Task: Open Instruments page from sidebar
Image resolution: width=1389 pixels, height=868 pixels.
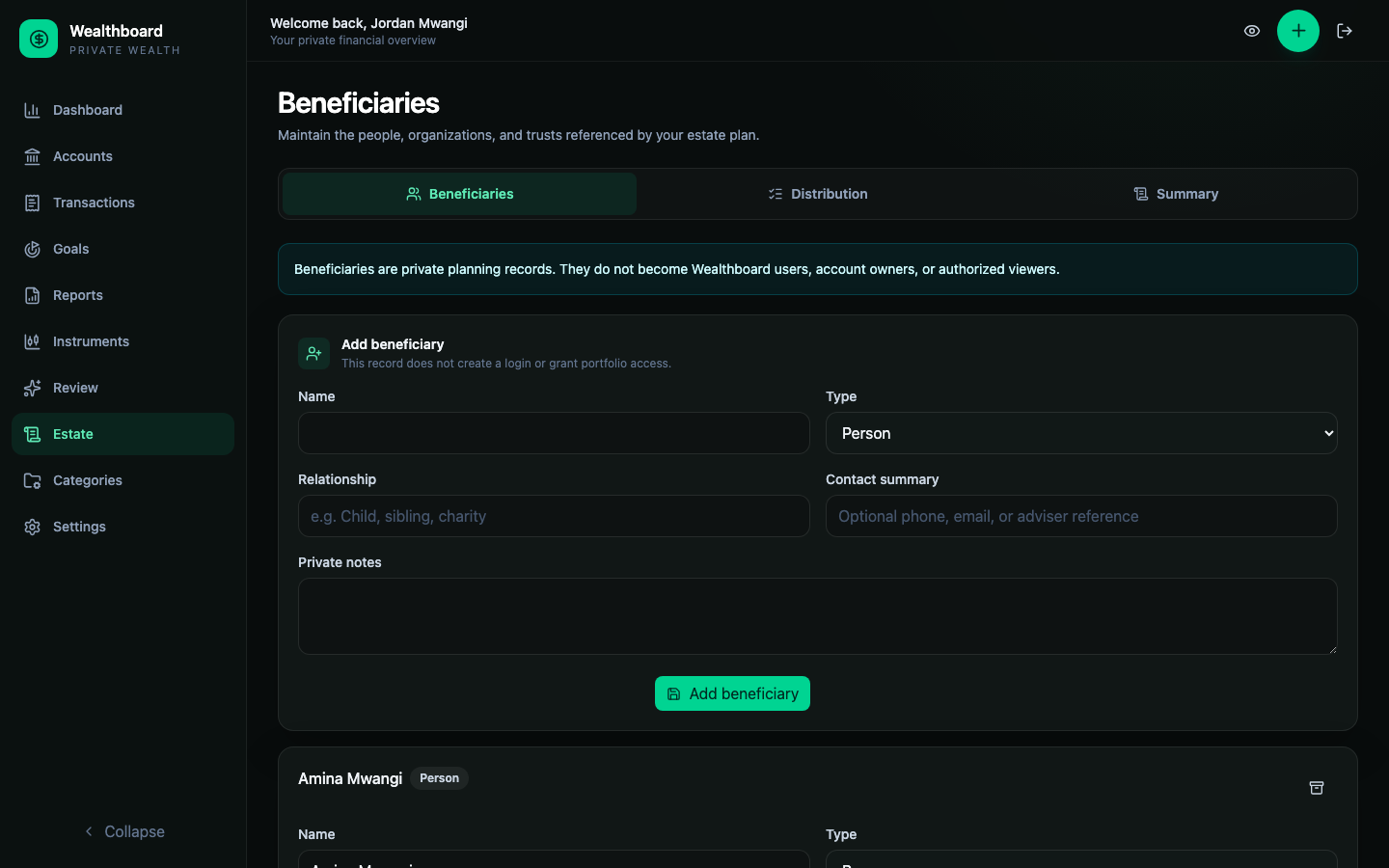Action: [123, 341]
